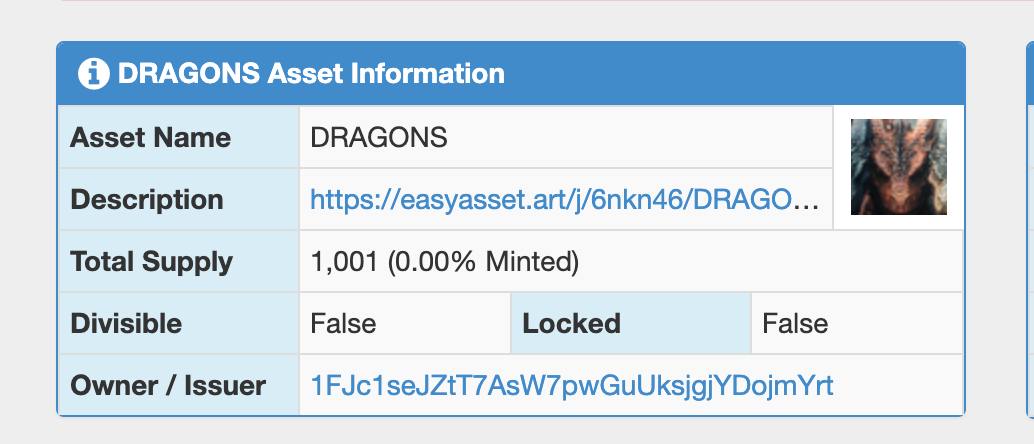Click the Divisible label cell

(x=179, y=323)
